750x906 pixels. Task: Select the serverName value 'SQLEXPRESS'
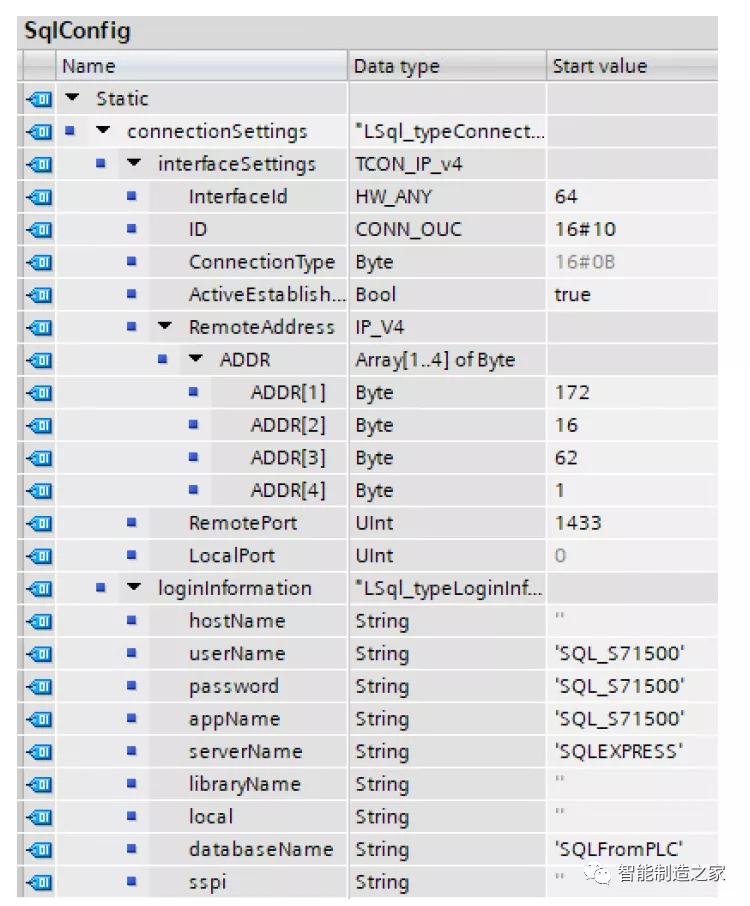pos(632,752)
